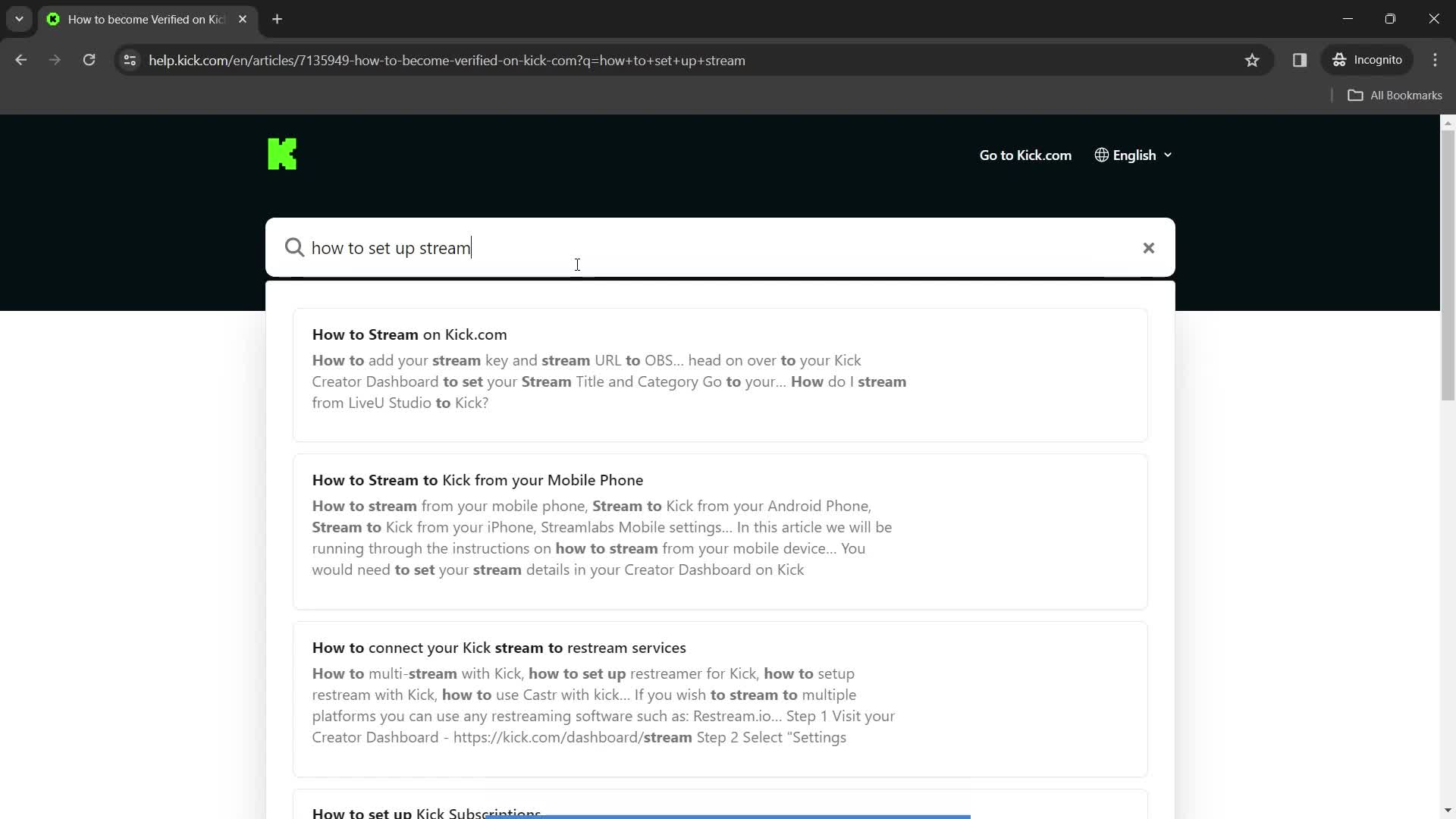Toggle the browser side panel
The image size is (1456, 819).
click(x=1300, y=60)
